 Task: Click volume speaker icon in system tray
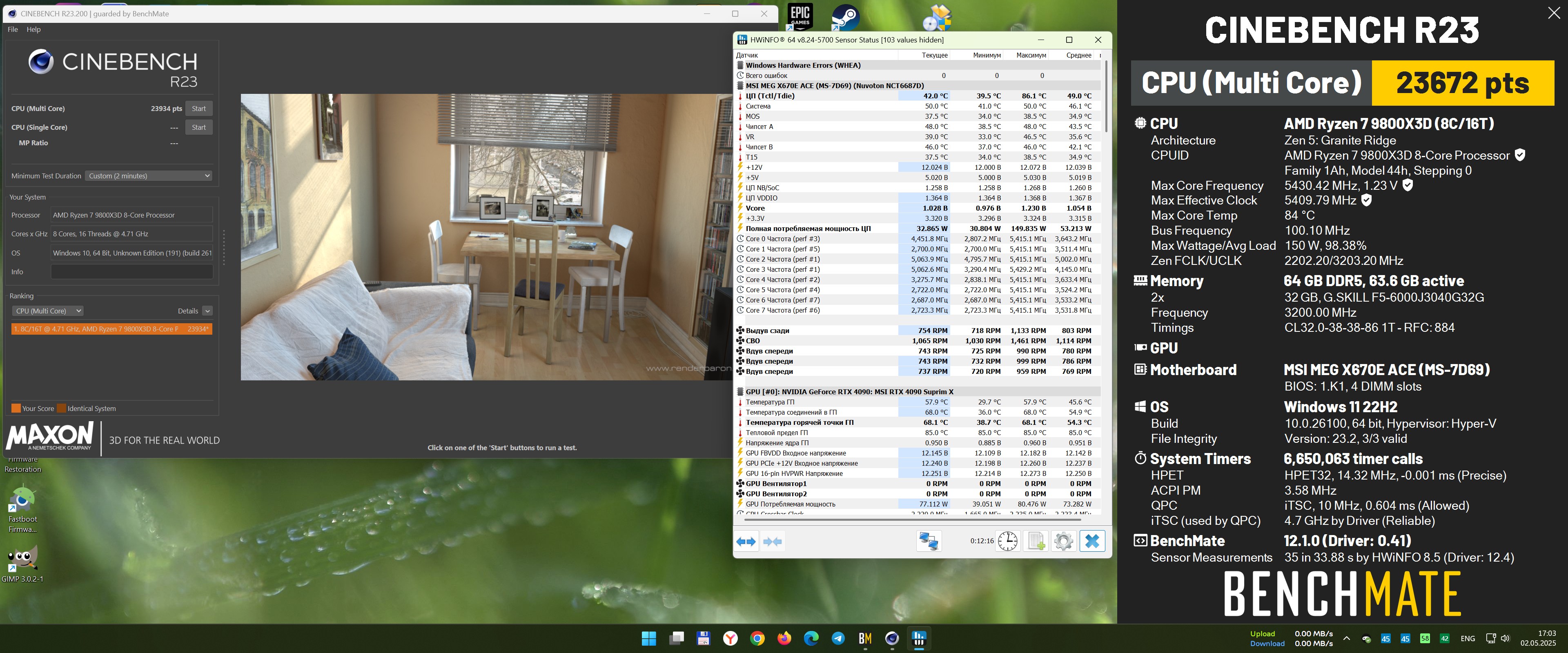click(1505, 638)
